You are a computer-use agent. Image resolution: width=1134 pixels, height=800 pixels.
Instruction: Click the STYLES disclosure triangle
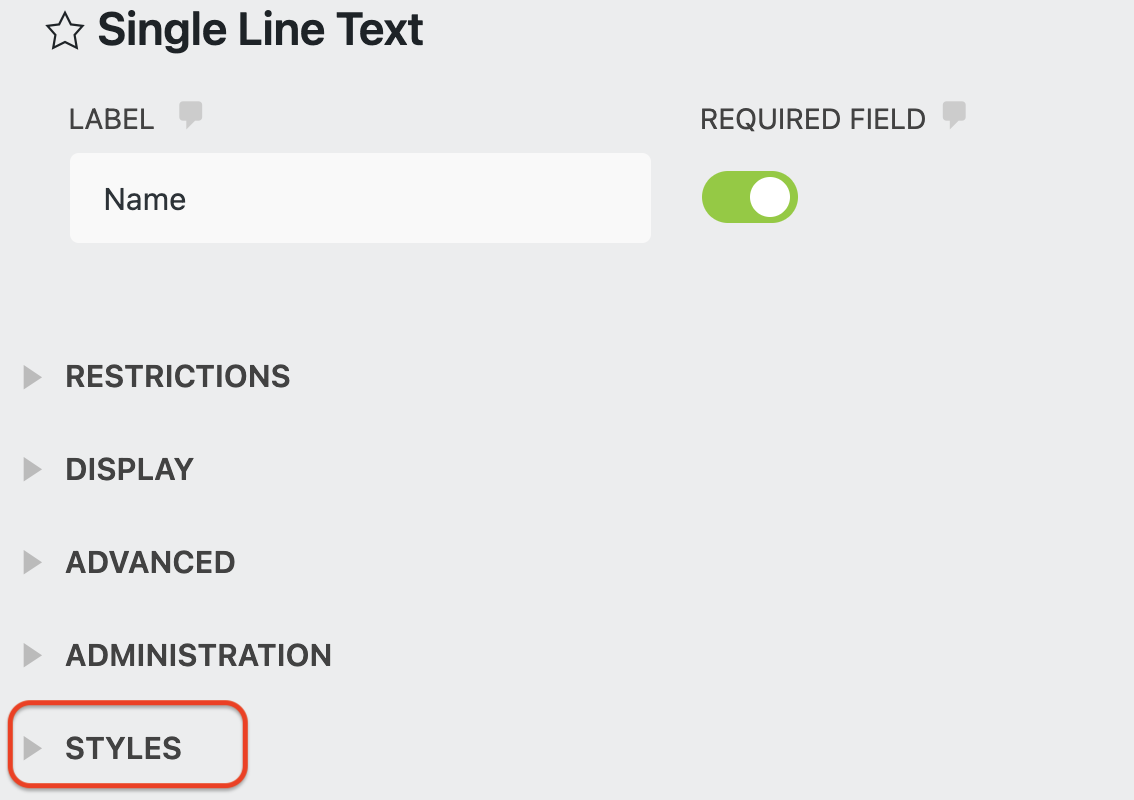[x=31, y=746]
